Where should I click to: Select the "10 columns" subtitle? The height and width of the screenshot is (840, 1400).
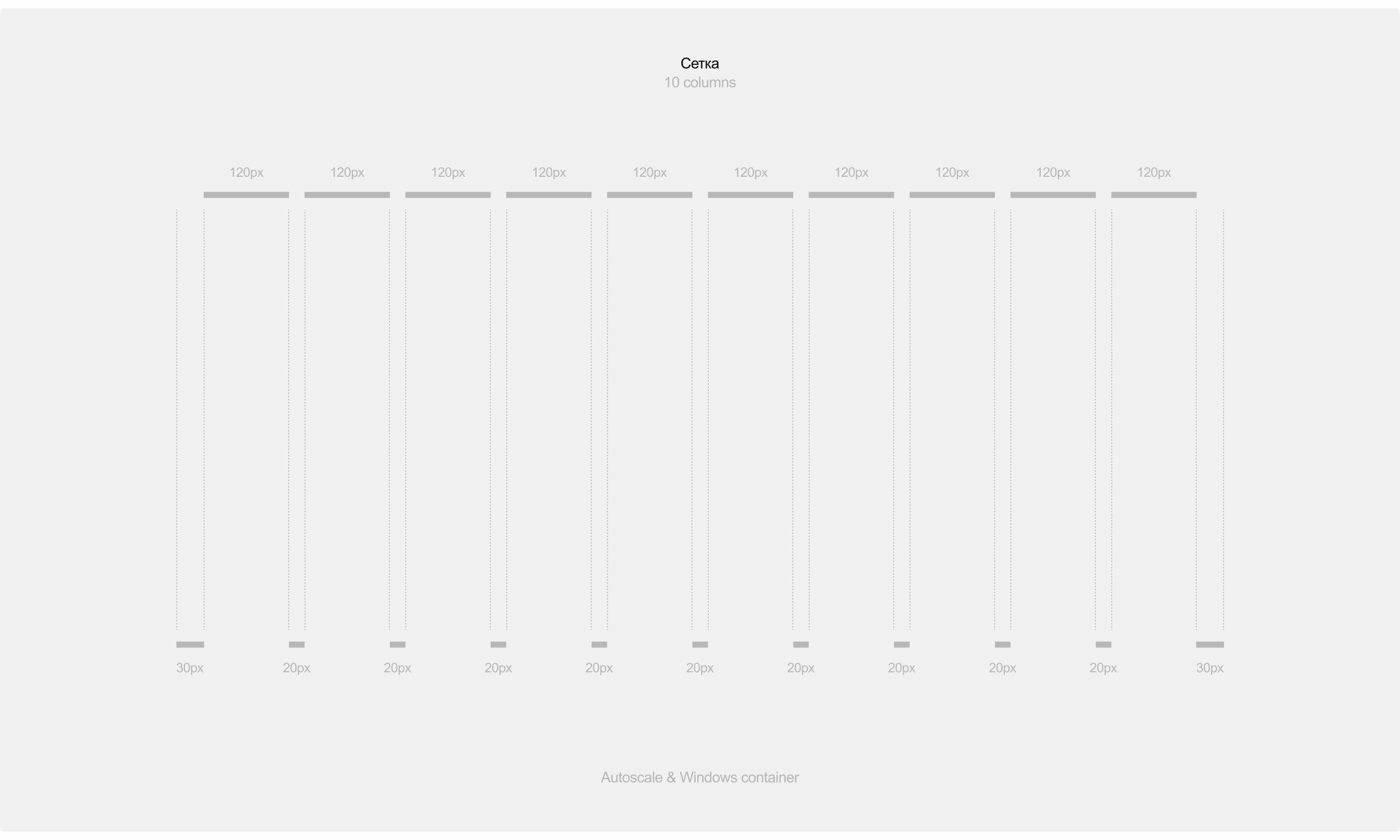tap(699, 83)
